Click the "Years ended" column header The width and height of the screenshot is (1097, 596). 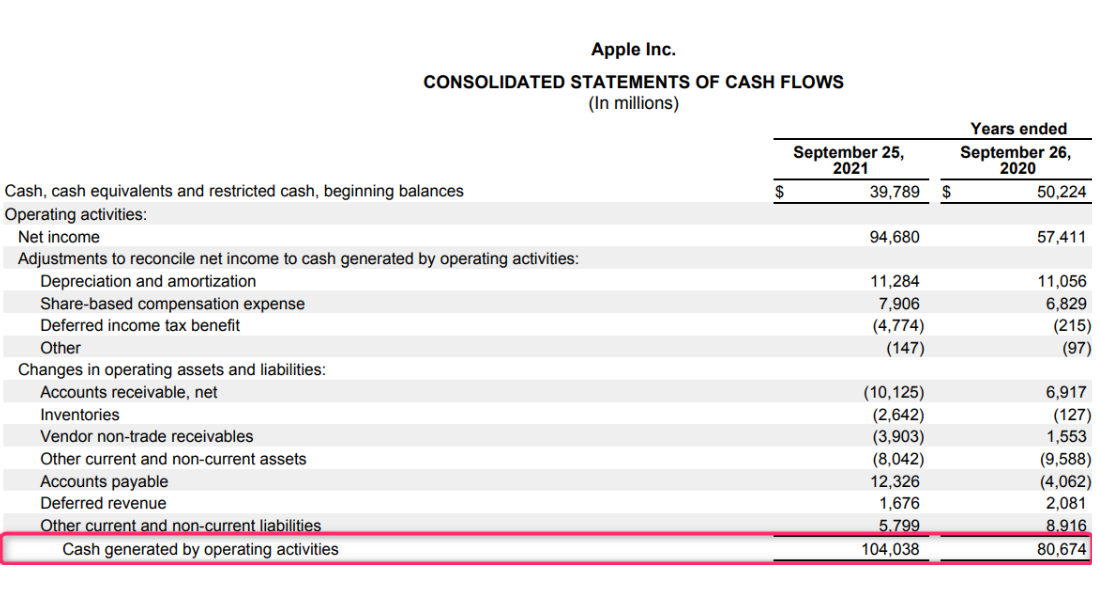(1018, 129)
